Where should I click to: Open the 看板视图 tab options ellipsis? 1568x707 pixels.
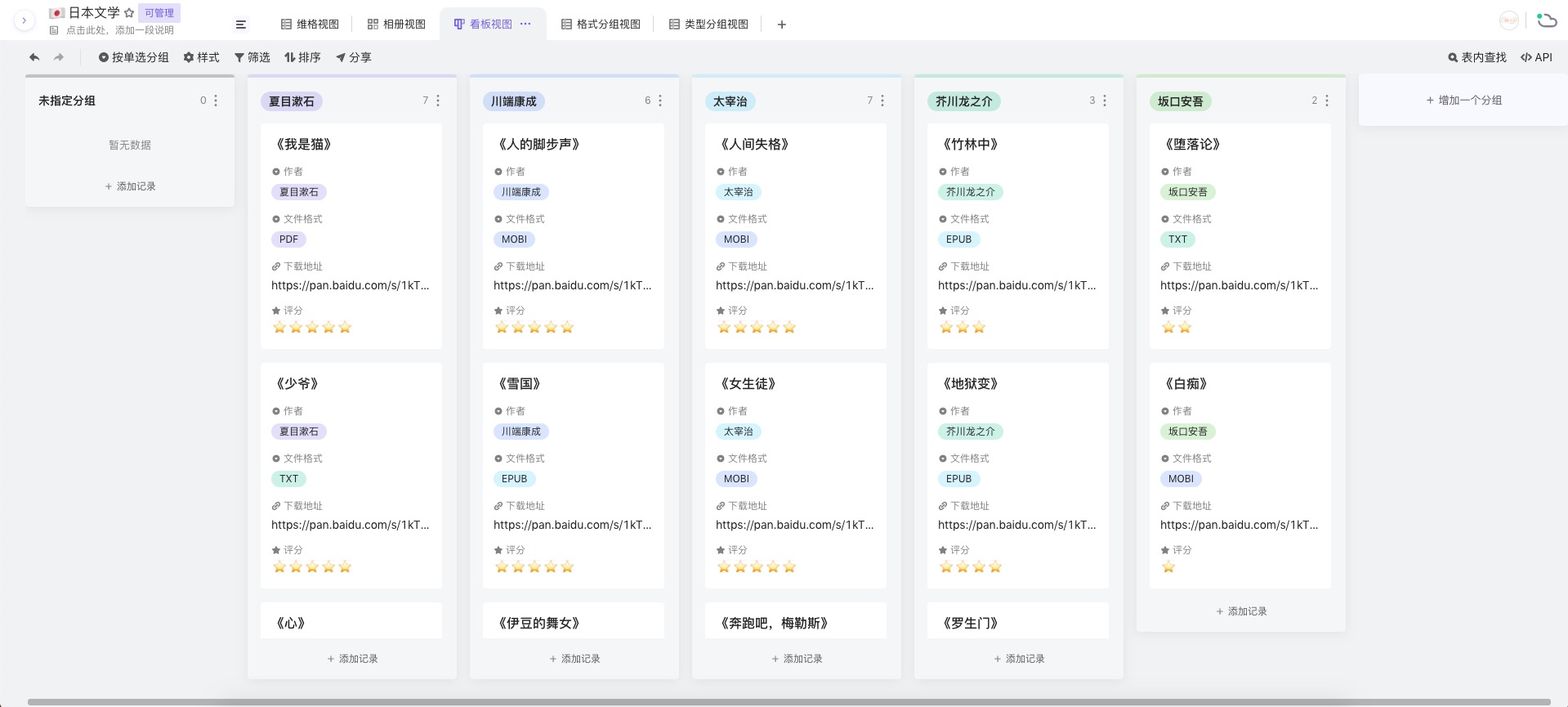coord(525,24)
